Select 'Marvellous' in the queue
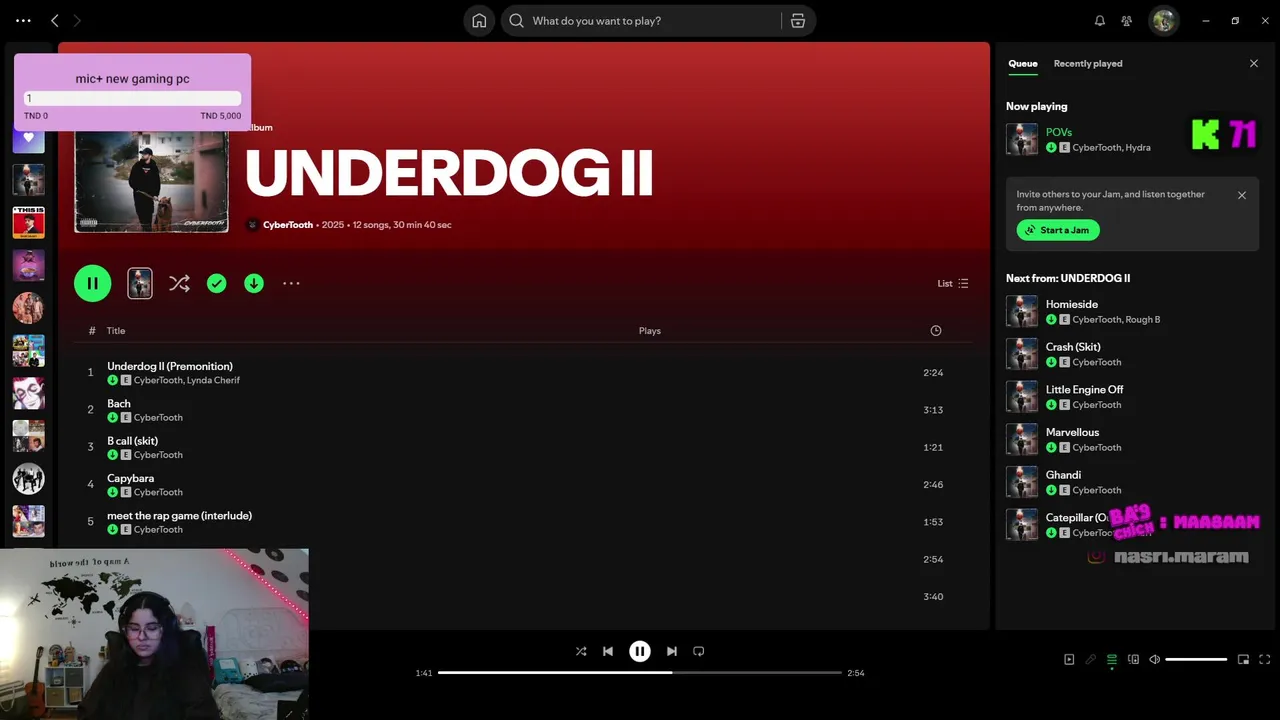The image size is (1280, 720). coord(1072,433)
